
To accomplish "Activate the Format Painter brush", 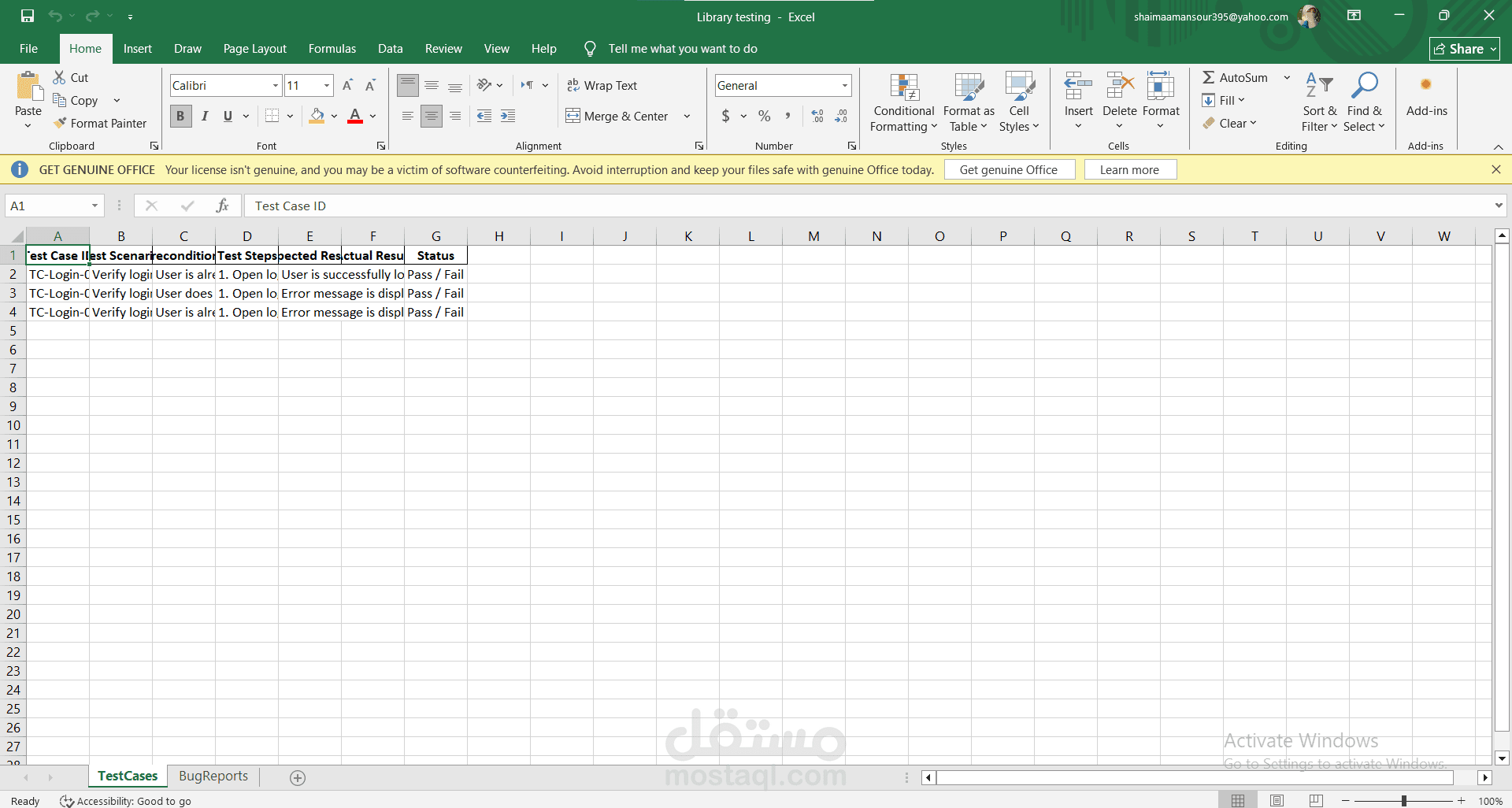I will click(100, 123).
